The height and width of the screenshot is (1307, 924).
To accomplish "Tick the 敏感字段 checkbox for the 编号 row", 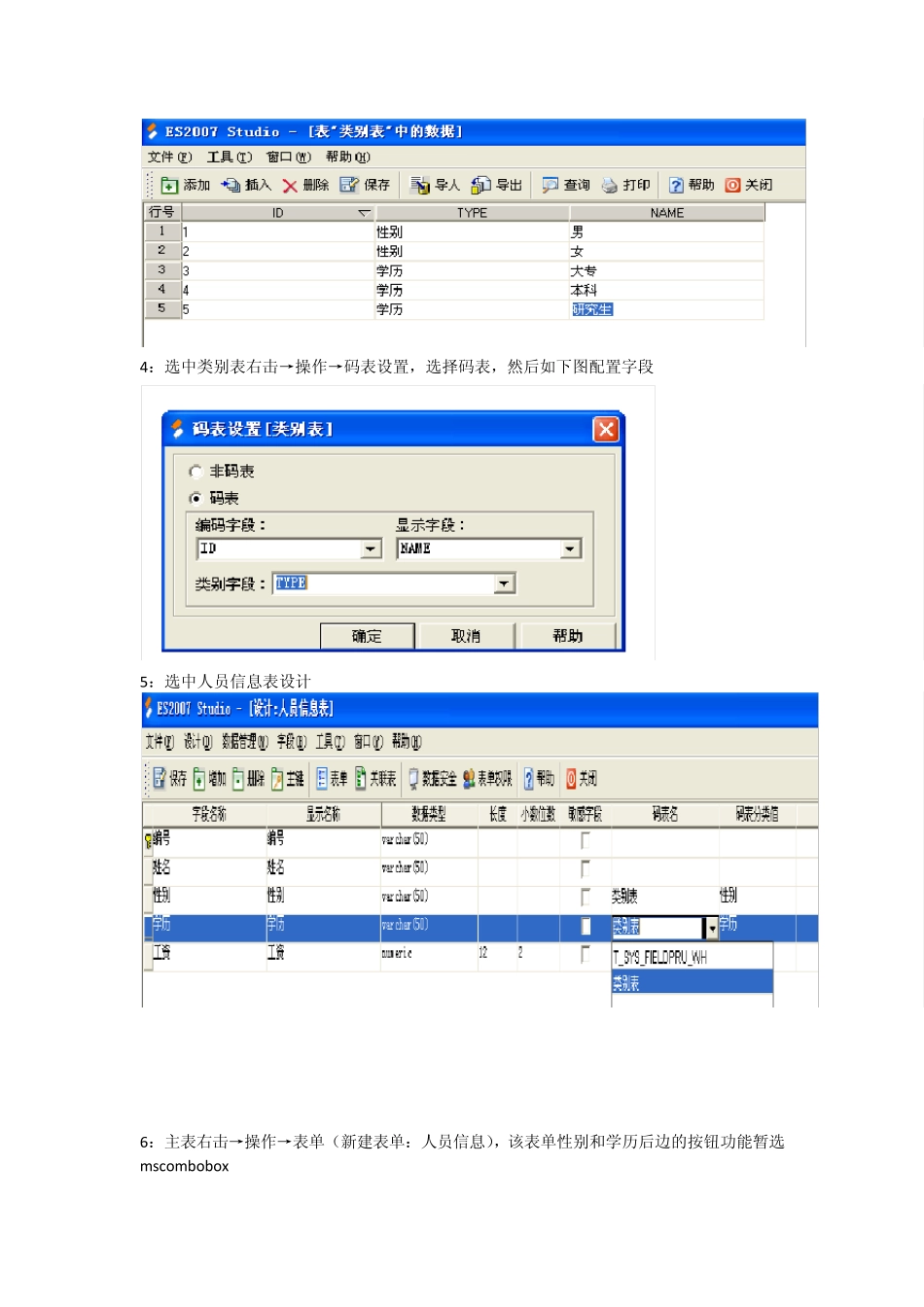I will 586,839.
